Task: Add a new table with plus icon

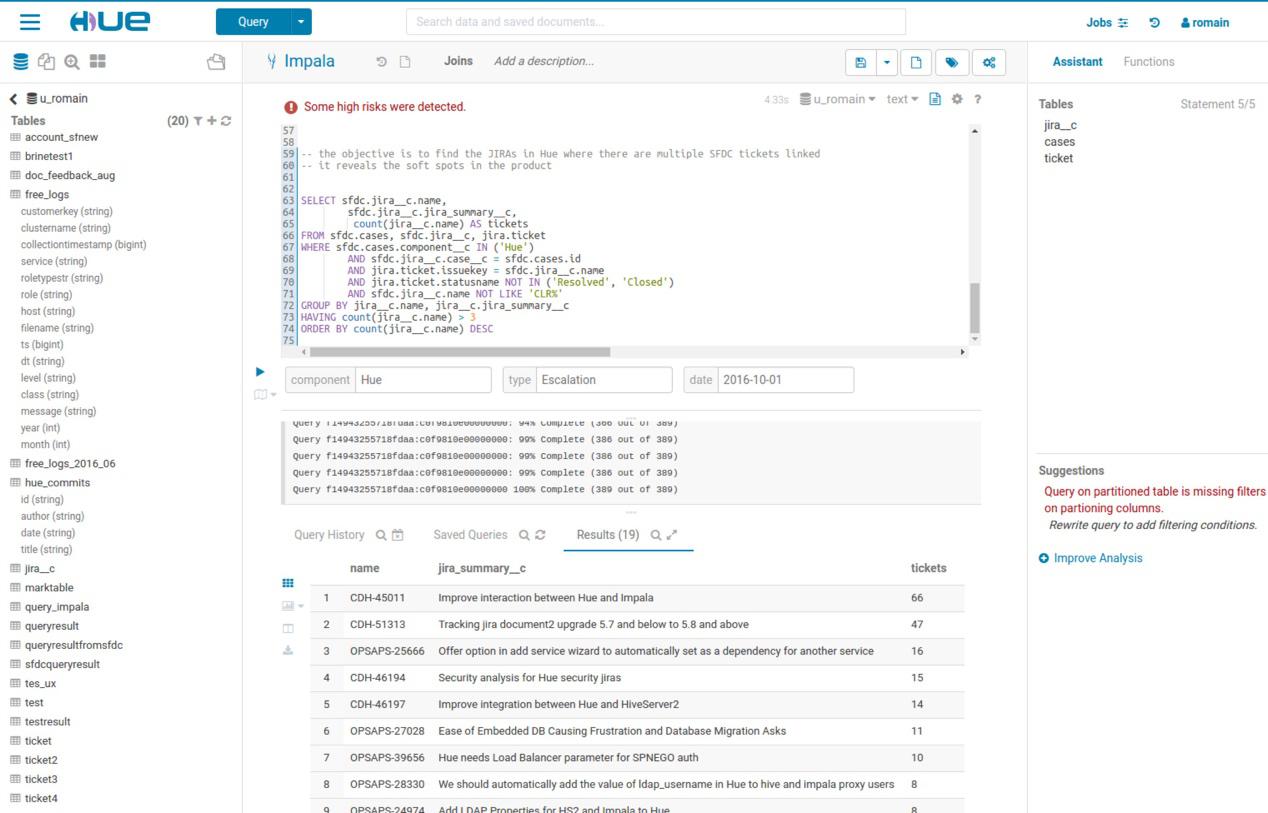Action: (x=212, y=121)
